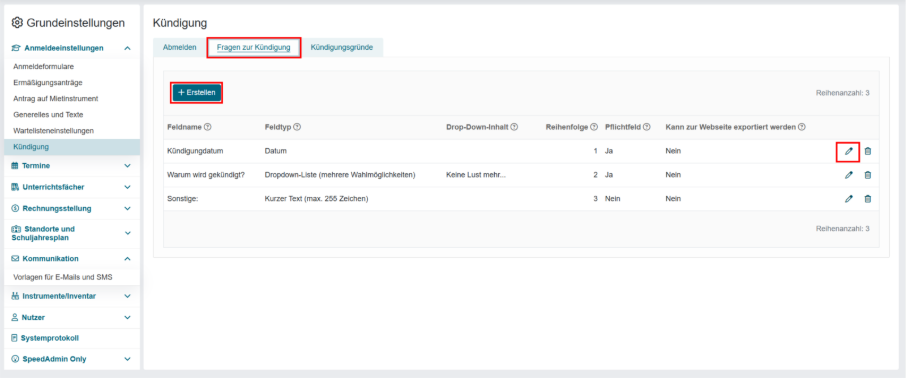Viewport: 906px width, 378px height.
Task: Click the help icon next to Reihenfolge
Action: pos(594,127)
